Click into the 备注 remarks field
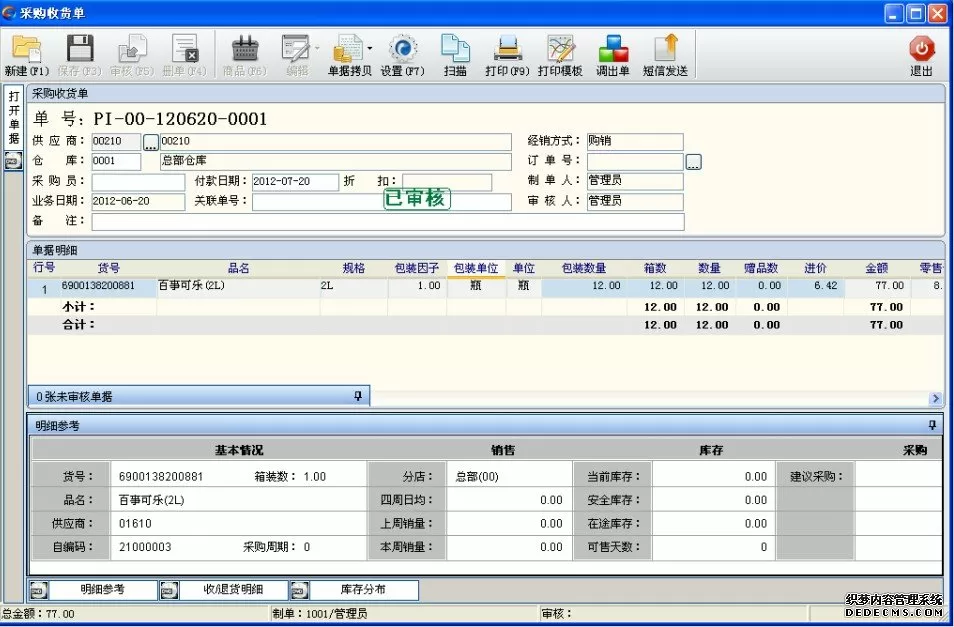This screenshot has height=627, width=954. (387, 222)
